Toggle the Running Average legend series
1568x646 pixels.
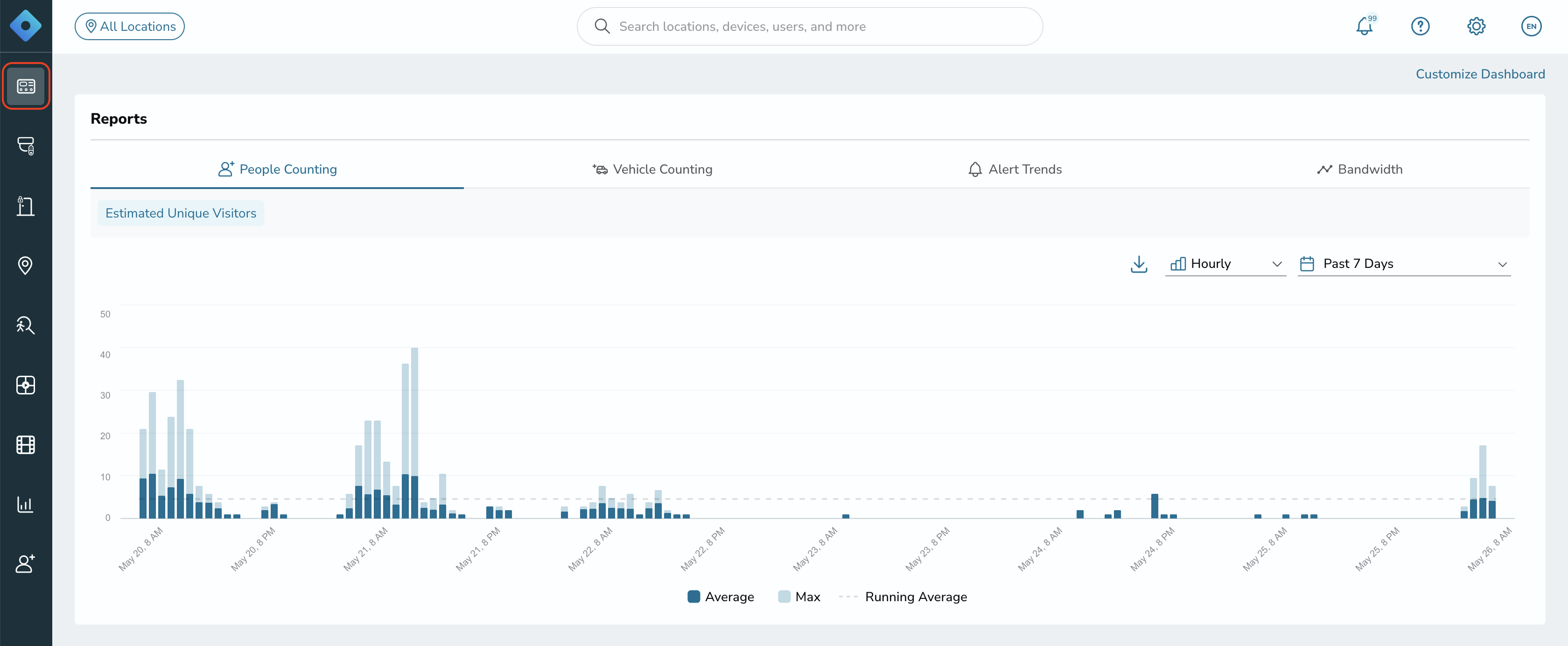tap(903, 597)
